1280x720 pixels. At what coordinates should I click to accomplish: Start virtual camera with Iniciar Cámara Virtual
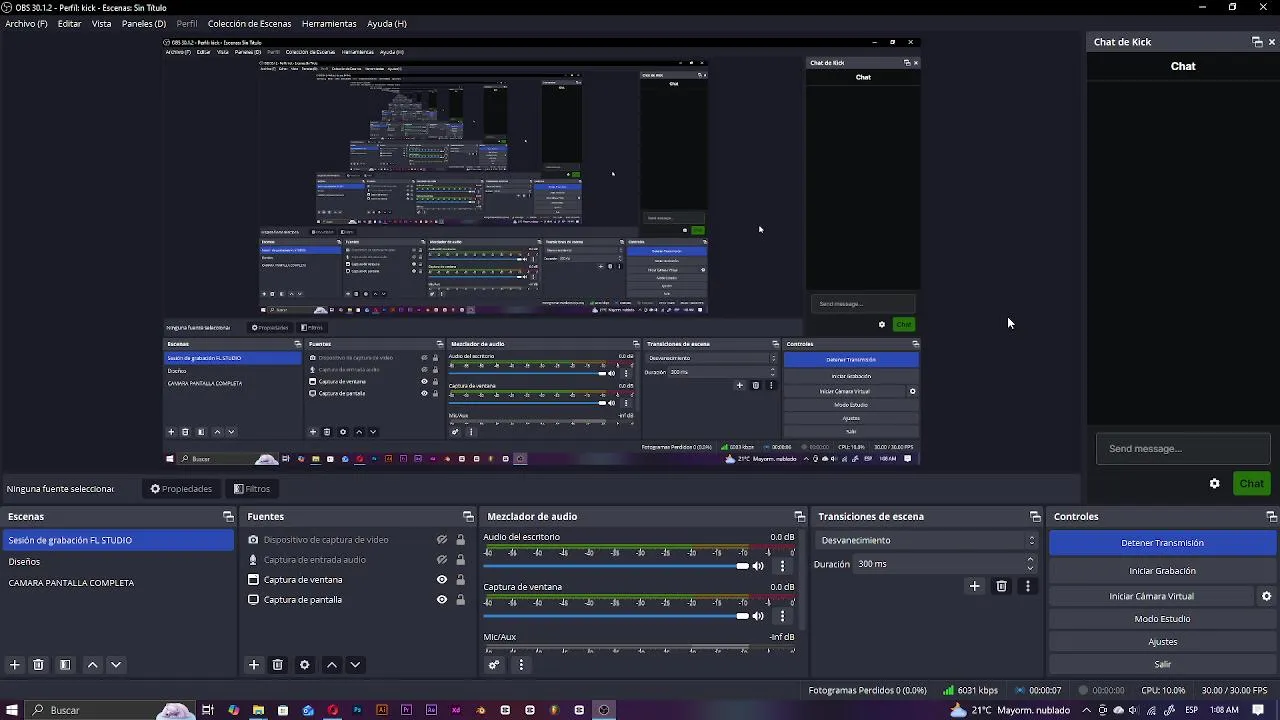[x=1151, y=596]
